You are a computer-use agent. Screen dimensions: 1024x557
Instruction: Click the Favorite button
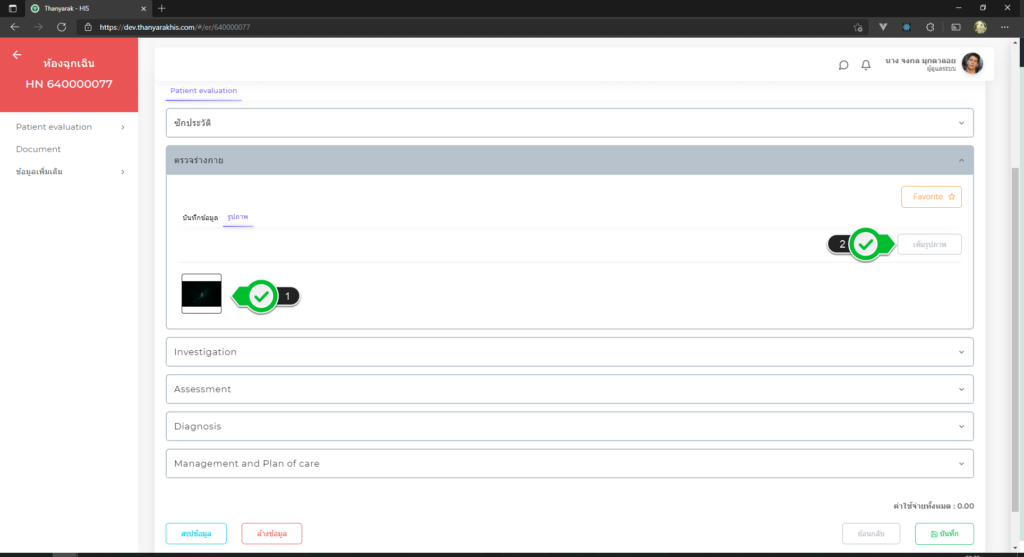(930, 197)
